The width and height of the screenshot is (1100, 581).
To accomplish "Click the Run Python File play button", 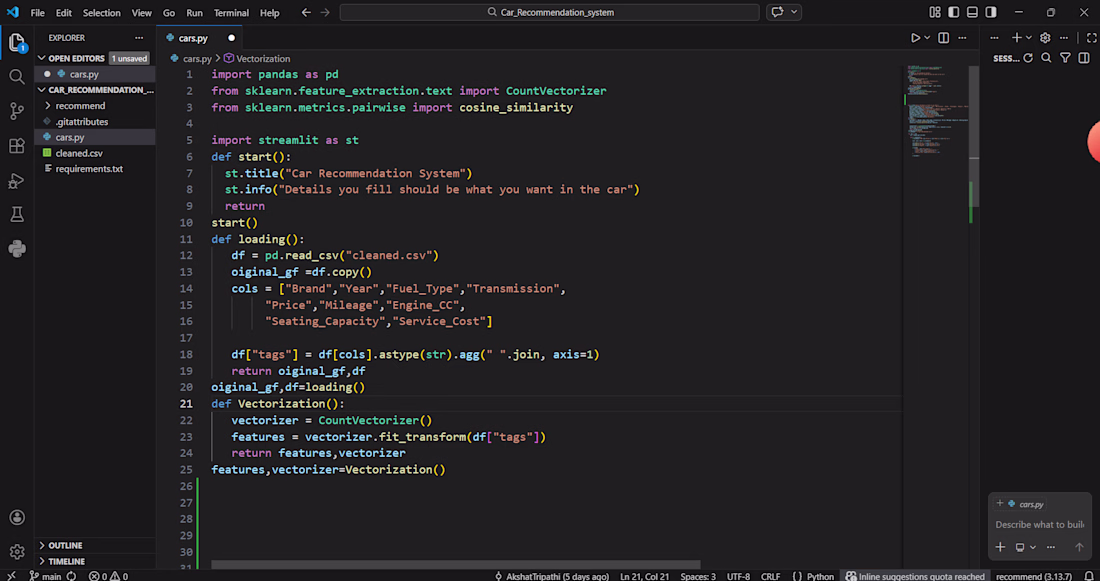I will (914, 38).
